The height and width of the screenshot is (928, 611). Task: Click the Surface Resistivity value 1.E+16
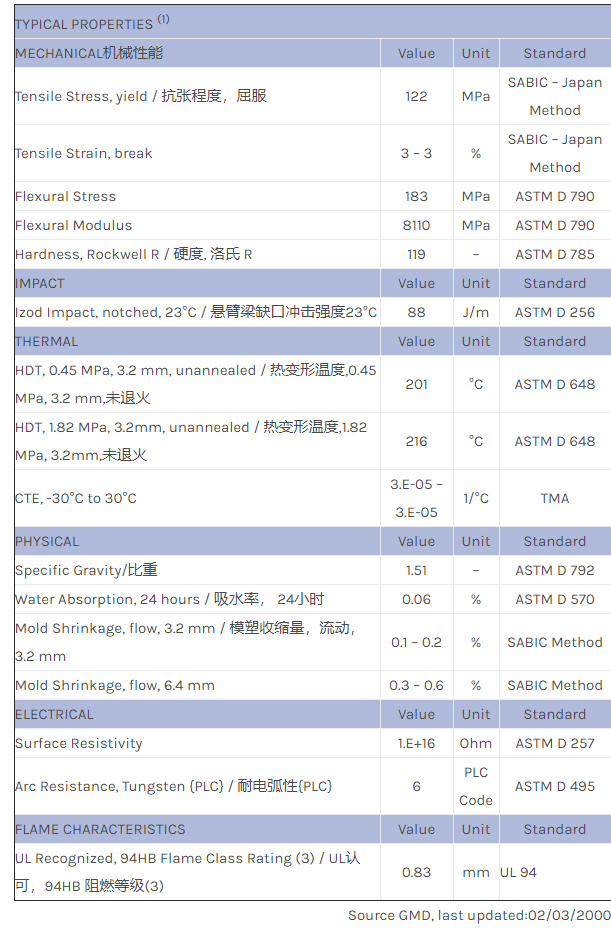[x=416, y=743]
